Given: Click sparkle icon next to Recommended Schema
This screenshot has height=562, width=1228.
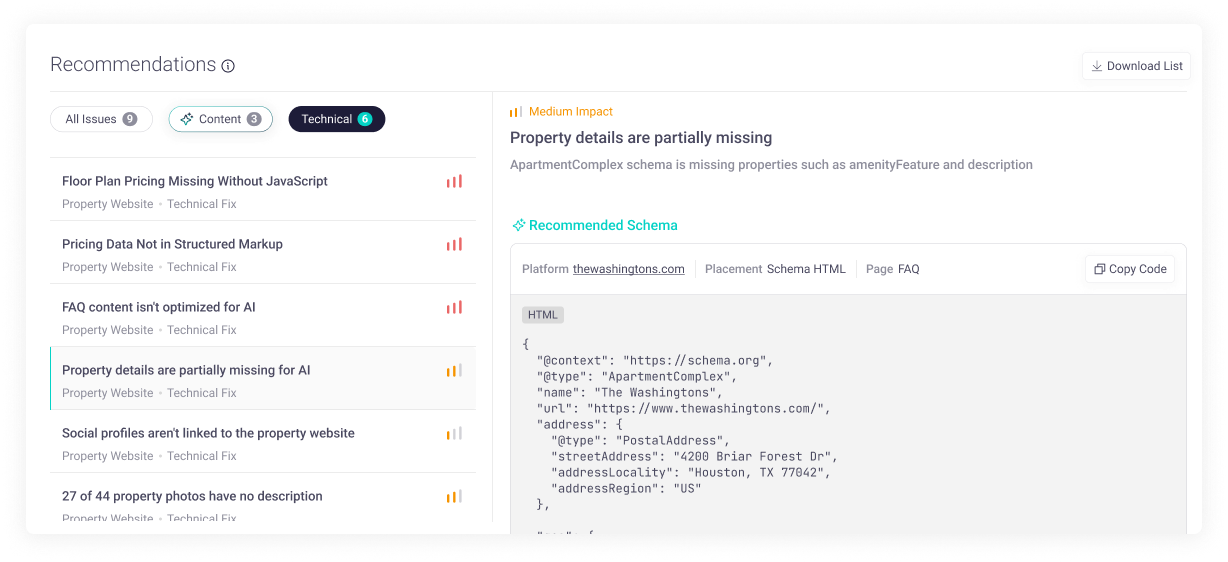Looking at the screenshot, I should (518, 226).
